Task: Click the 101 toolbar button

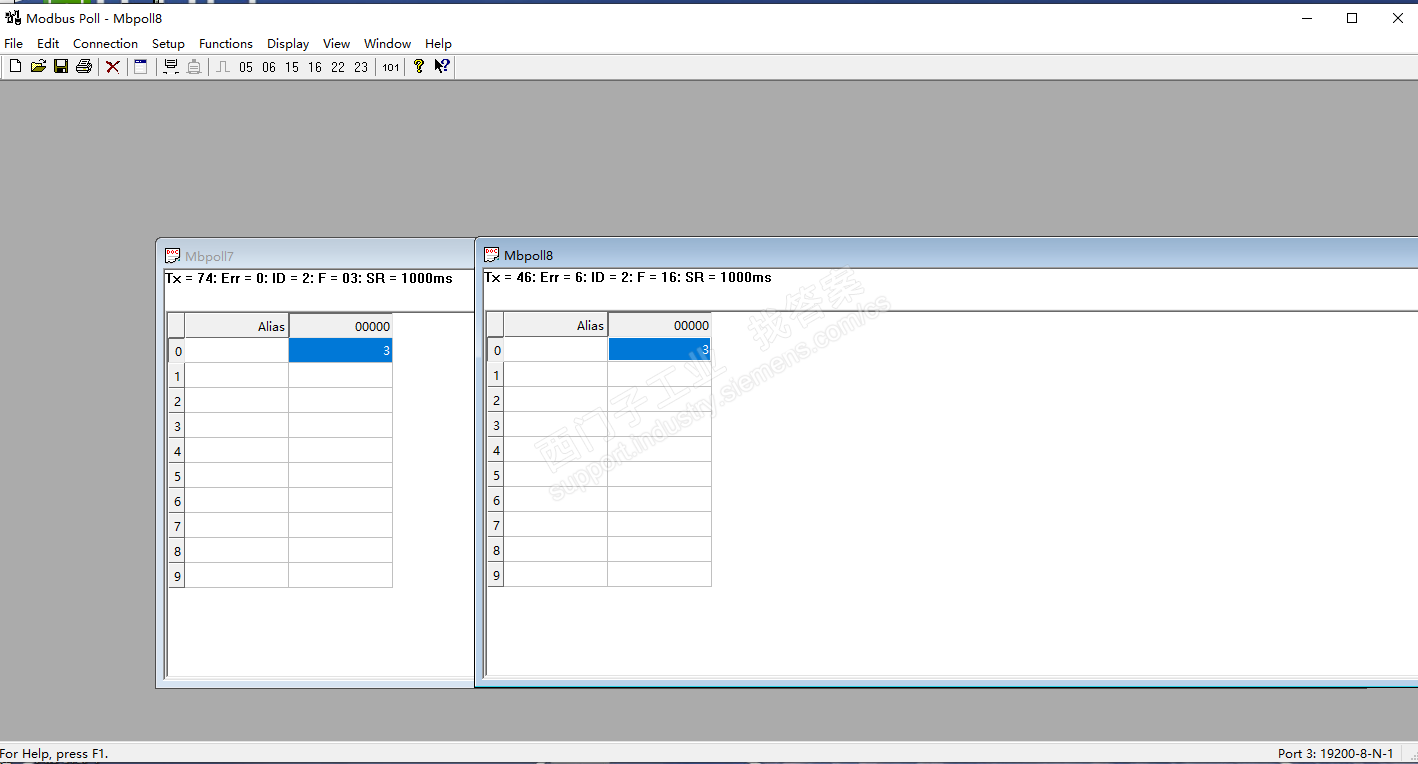Action: [x=391, y=67]
